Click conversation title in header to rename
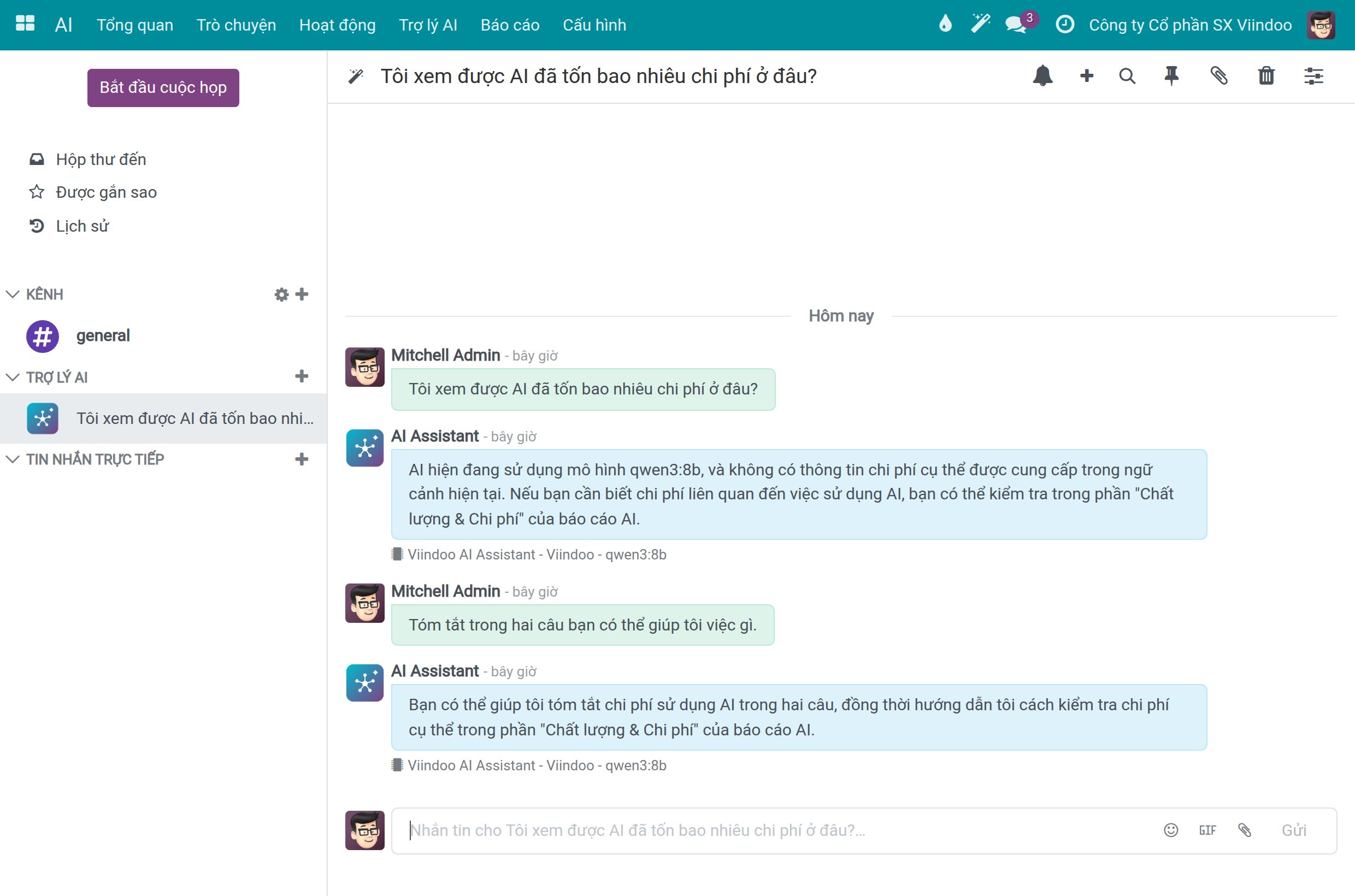 pos(598,76)
